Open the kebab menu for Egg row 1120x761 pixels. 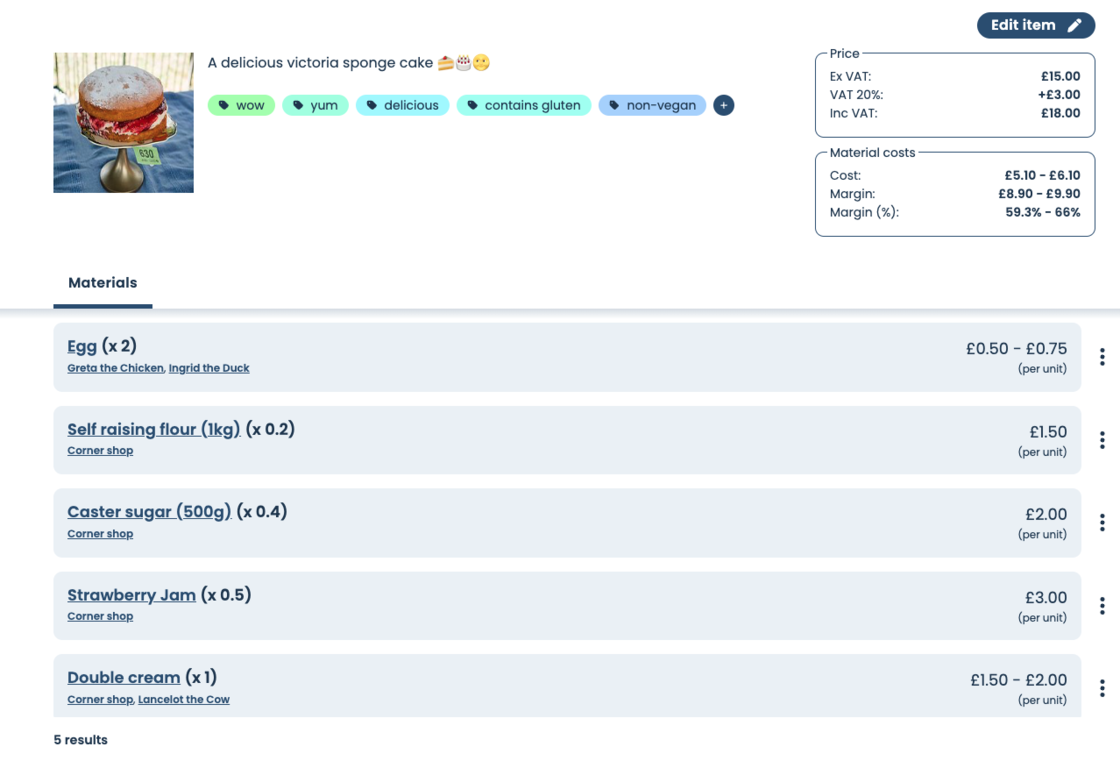pos(1102,357)
